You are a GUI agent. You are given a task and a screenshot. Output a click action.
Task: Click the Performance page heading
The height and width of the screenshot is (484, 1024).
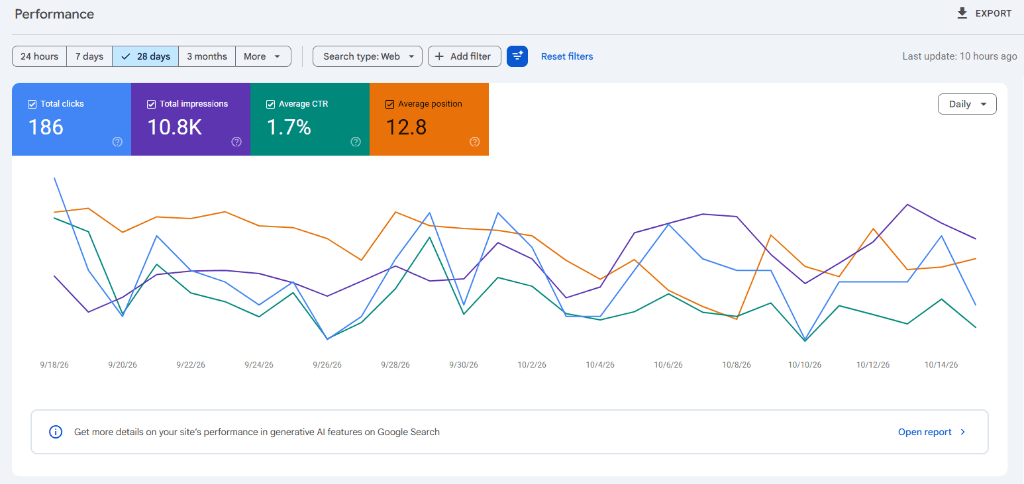54,14
